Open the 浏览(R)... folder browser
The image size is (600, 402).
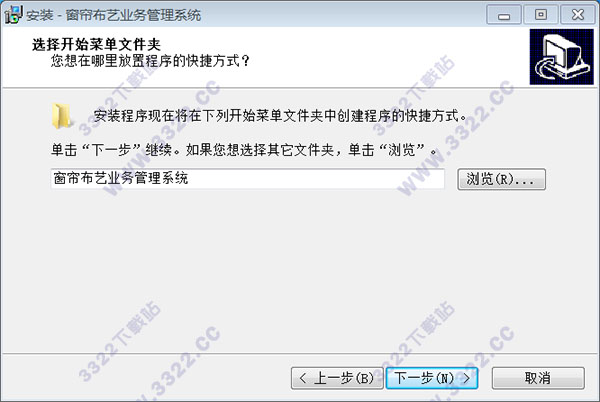point(501,179)
